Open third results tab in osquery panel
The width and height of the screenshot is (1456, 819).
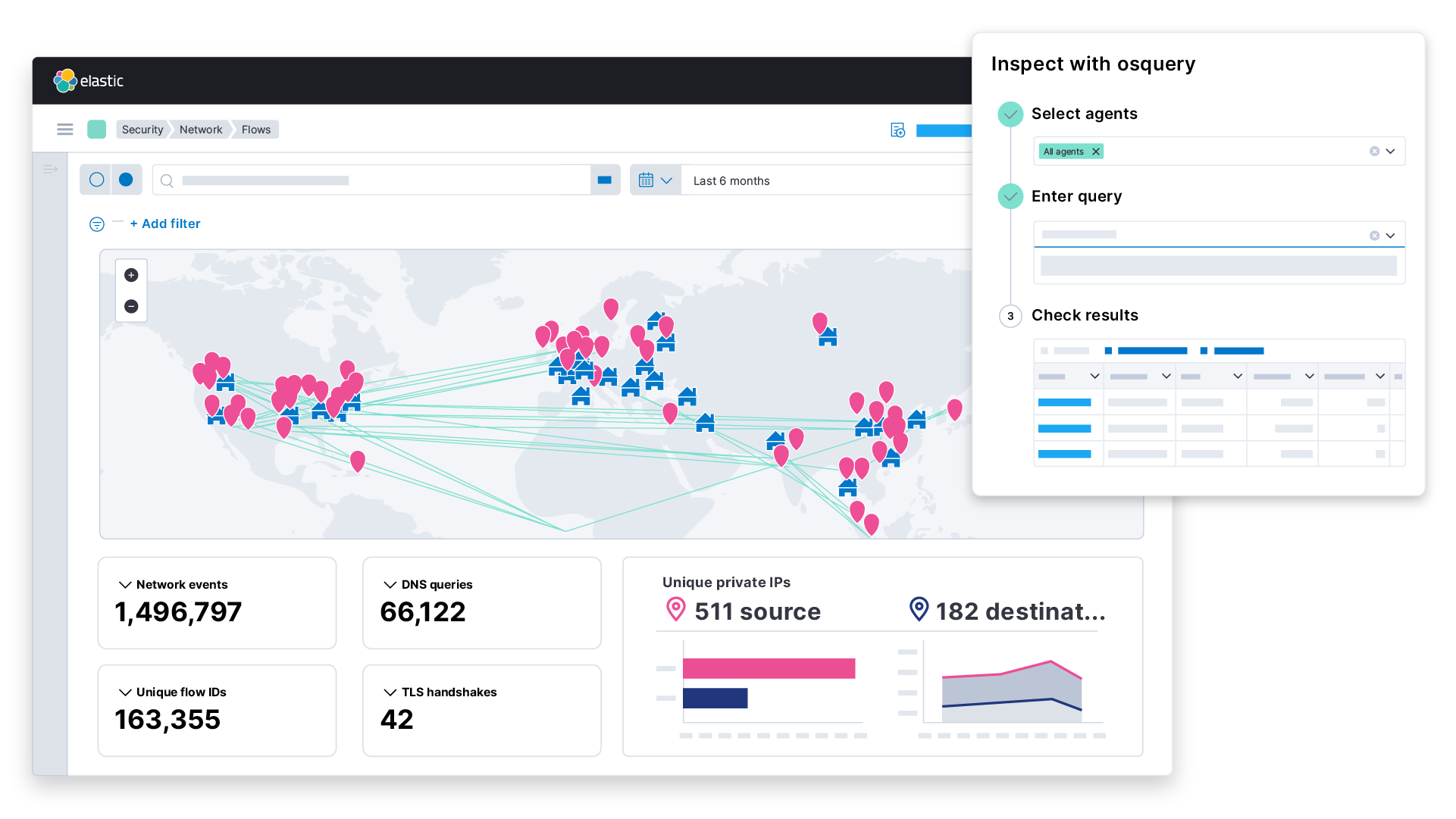pyautogui.click(x=1232, y=351)
